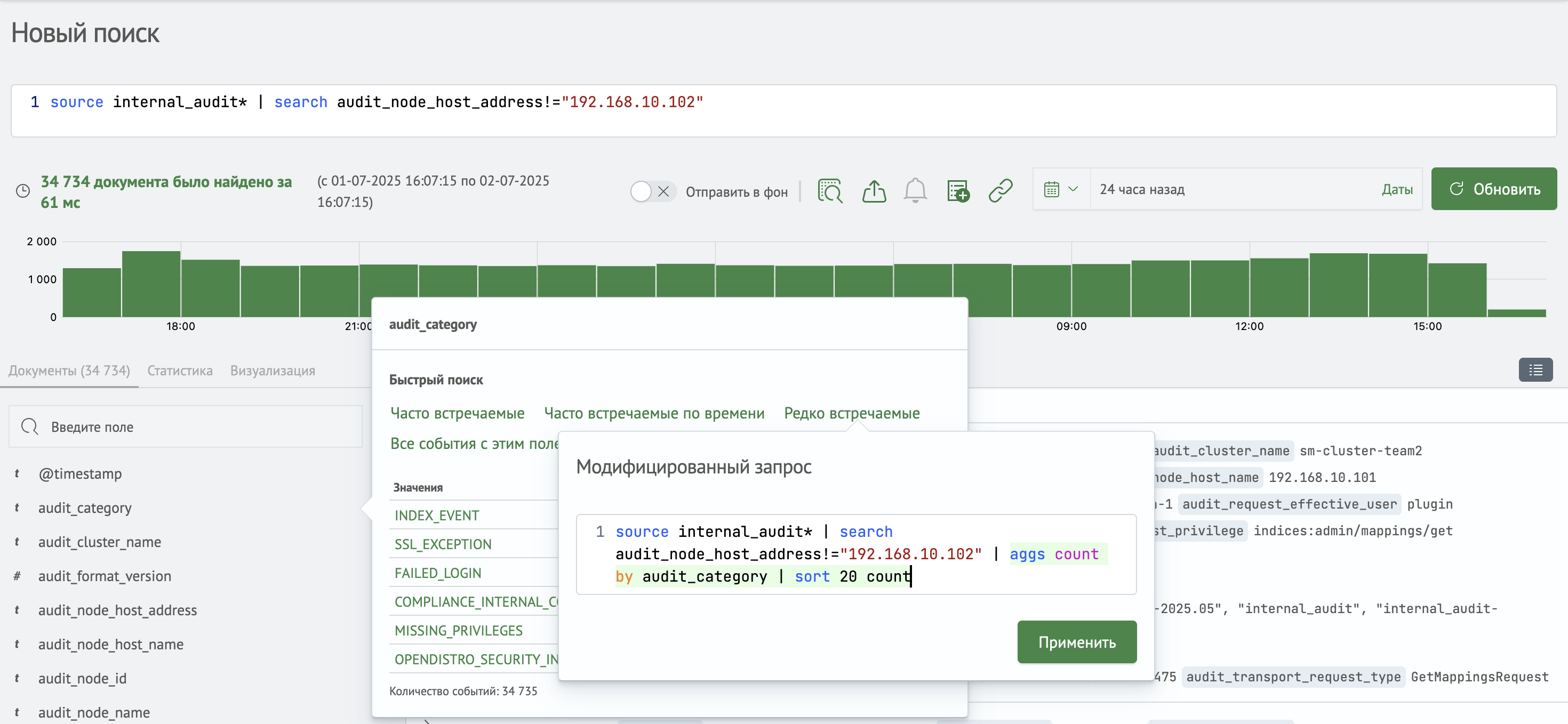Screen dimensions: 1568x724
Task: Select the audit_cluster_name field
Action: tap(99, 542)
